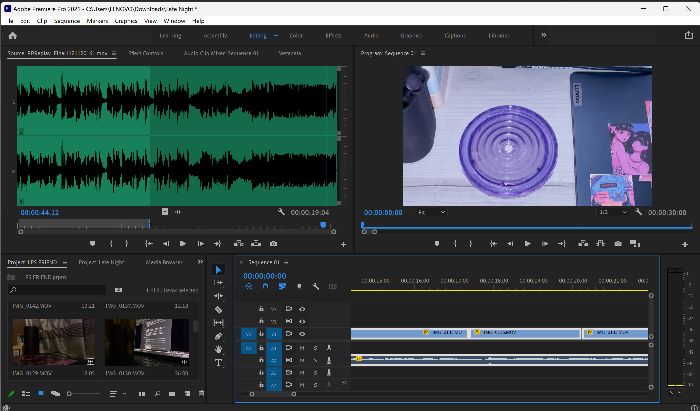Switch to the Media Browser tab
The image size is (700, 411).
pyautogui.click(x=164, y=262)
